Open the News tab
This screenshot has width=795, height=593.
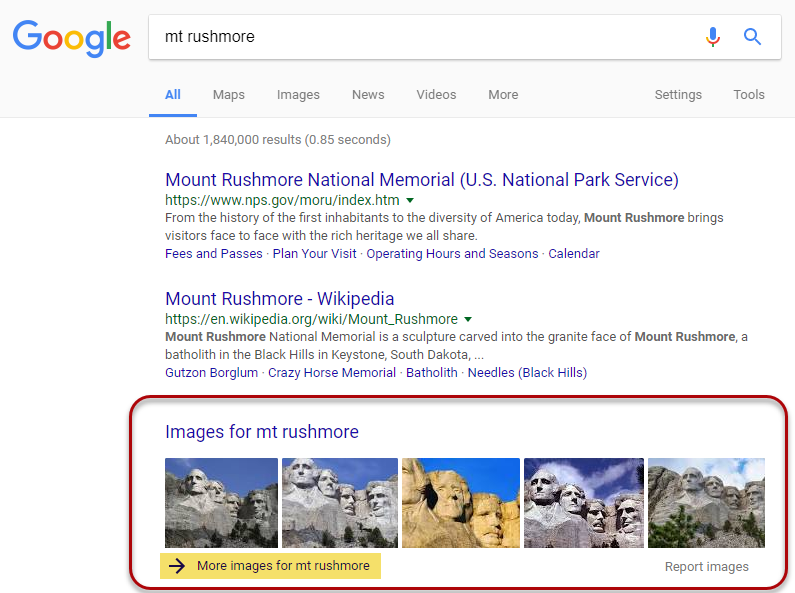coord(368,95)
